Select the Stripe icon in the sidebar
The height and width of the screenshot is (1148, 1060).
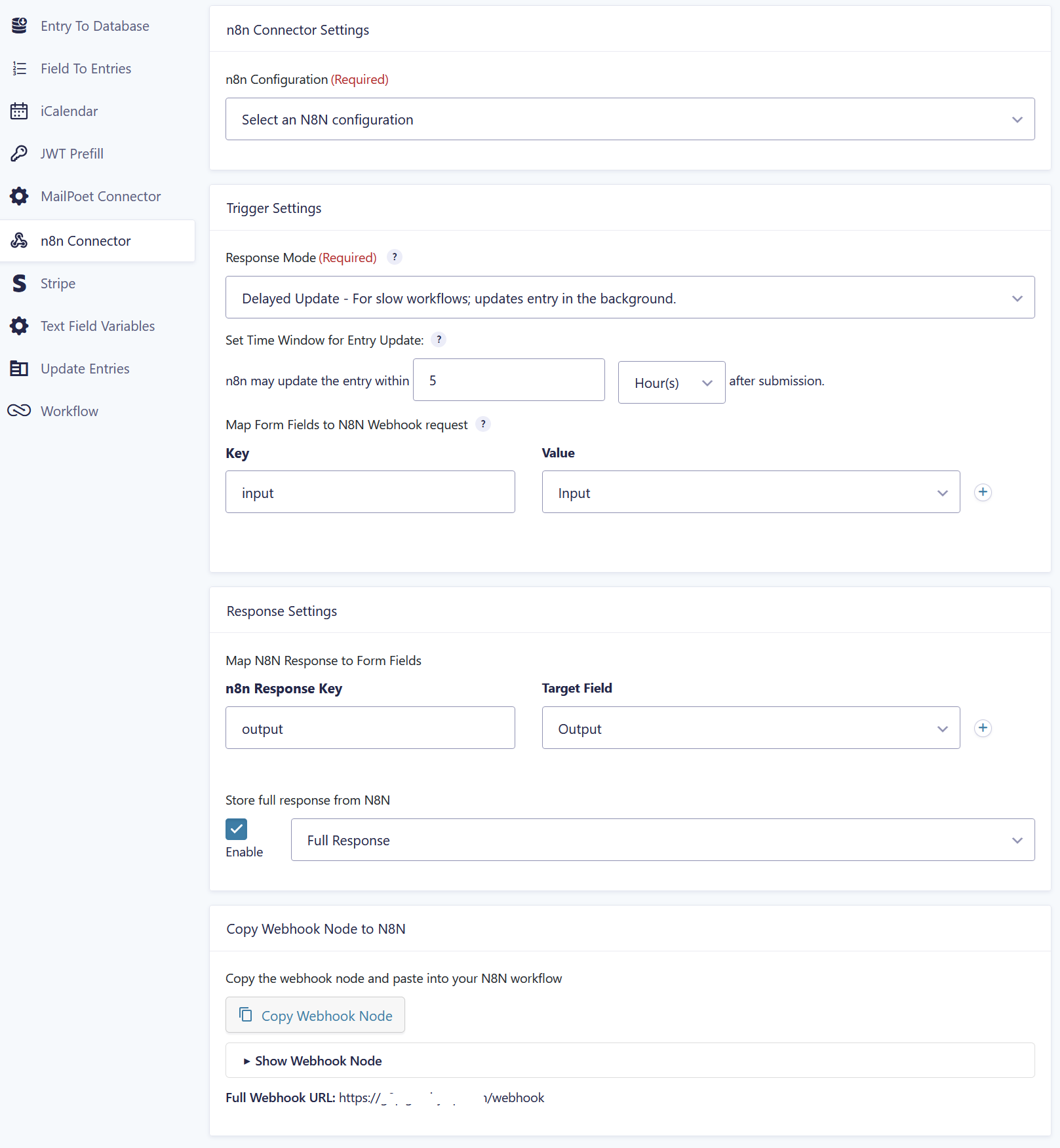point(19,283)
